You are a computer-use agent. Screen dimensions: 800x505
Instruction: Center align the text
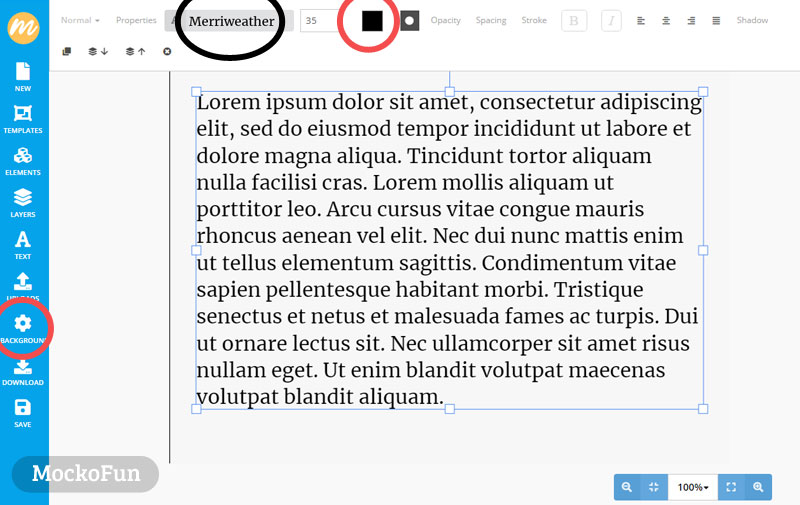coord(666,20)
